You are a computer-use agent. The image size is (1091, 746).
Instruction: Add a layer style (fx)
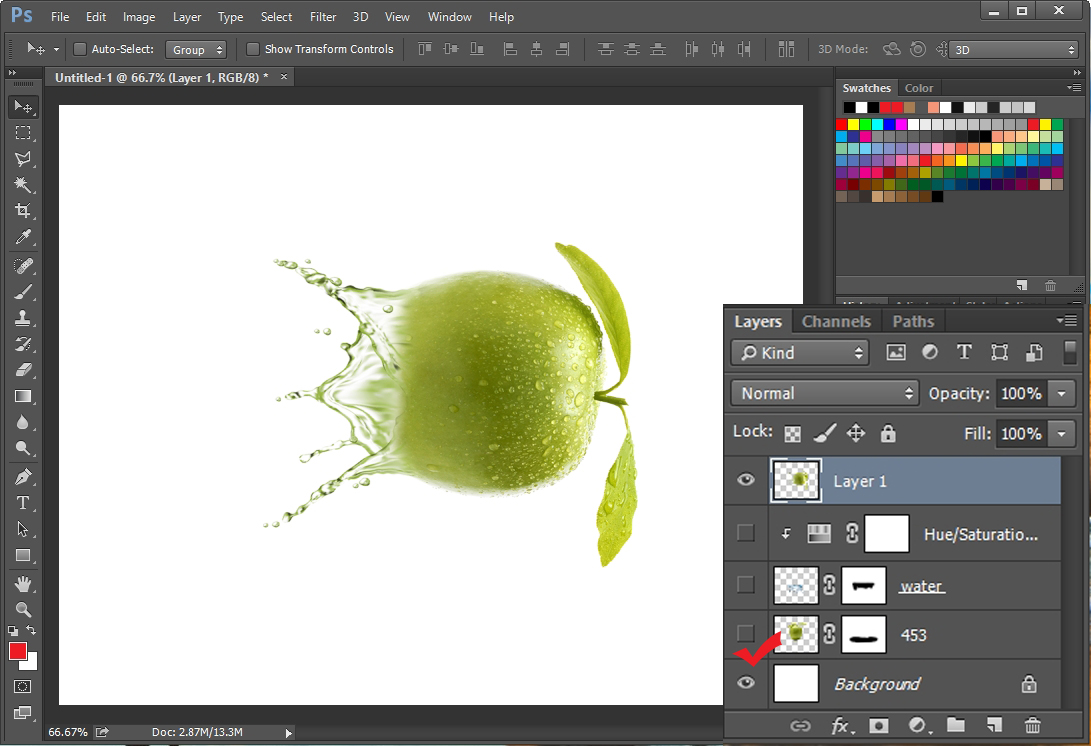(841, 726)
